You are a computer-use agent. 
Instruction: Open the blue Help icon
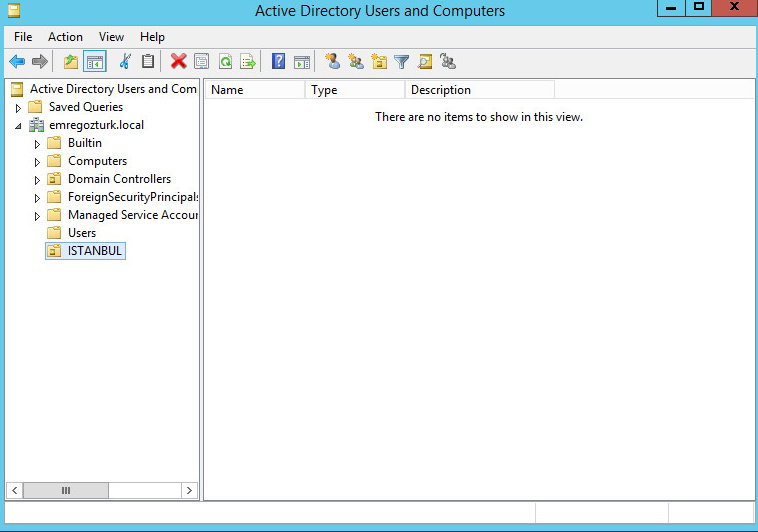tap(278, 62)
